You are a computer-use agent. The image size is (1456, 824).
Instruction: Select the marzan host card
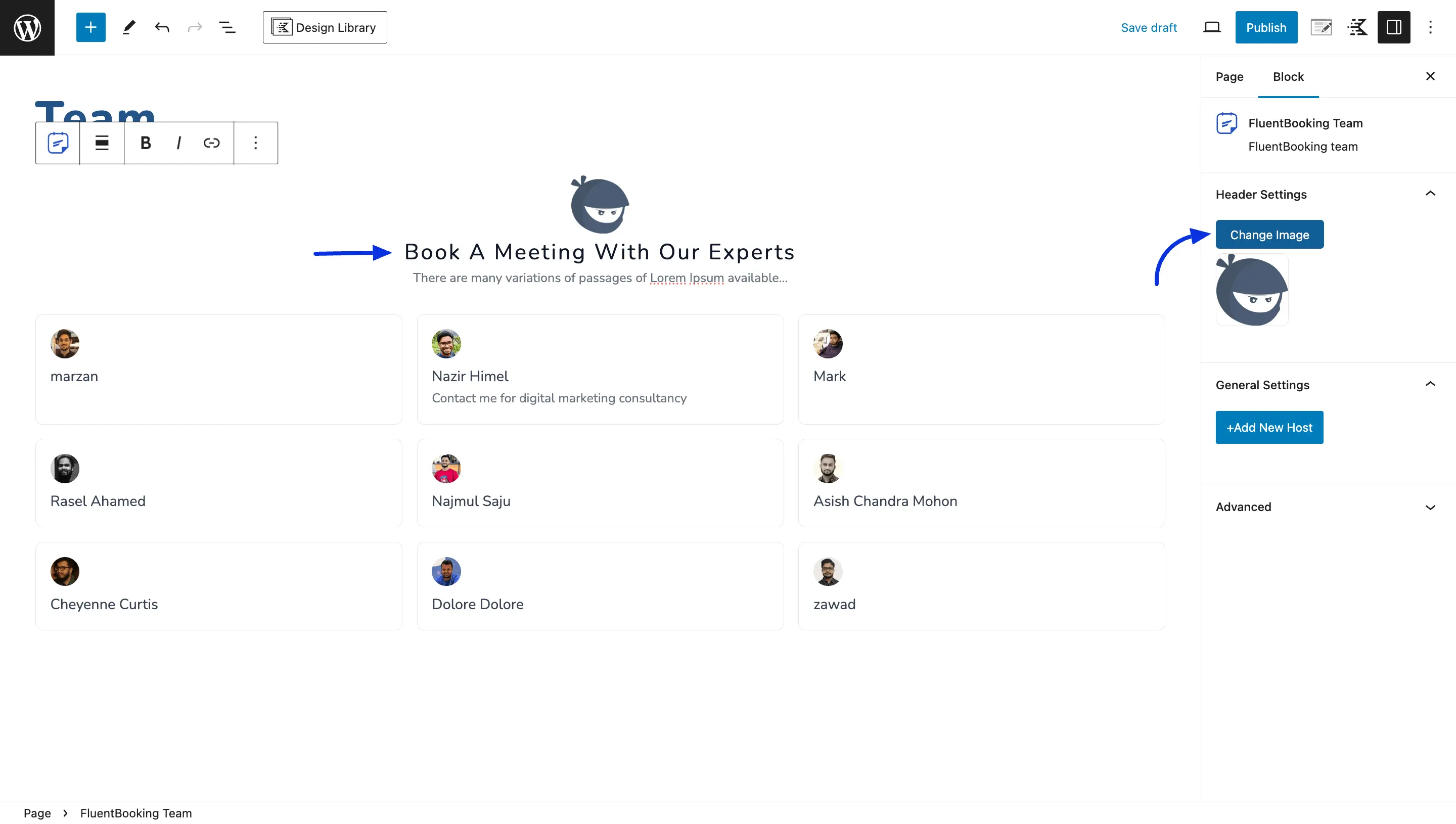click(218, 370)
